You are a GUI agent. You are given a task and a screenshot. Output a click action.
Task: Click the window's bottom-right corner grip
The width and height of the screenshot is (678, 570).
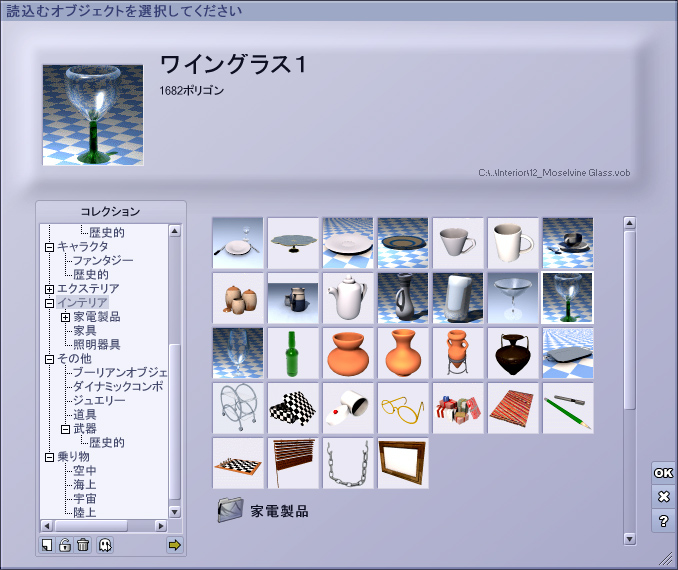coord(666,559)
